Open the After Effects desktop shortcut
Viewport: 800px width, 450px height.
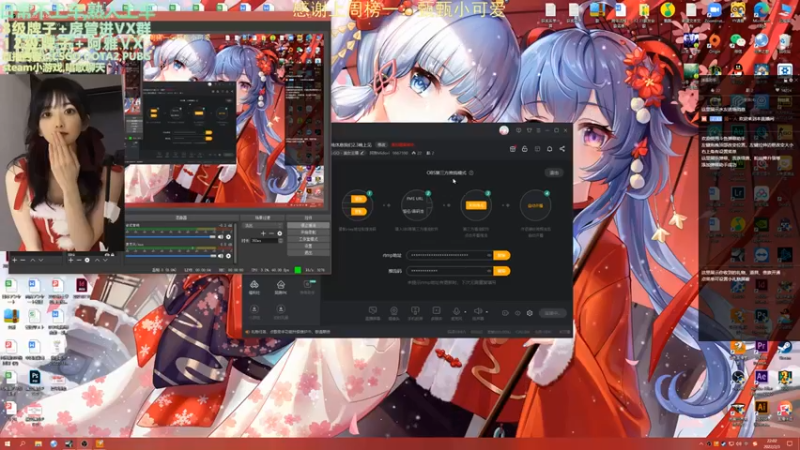tap(761, 377)
